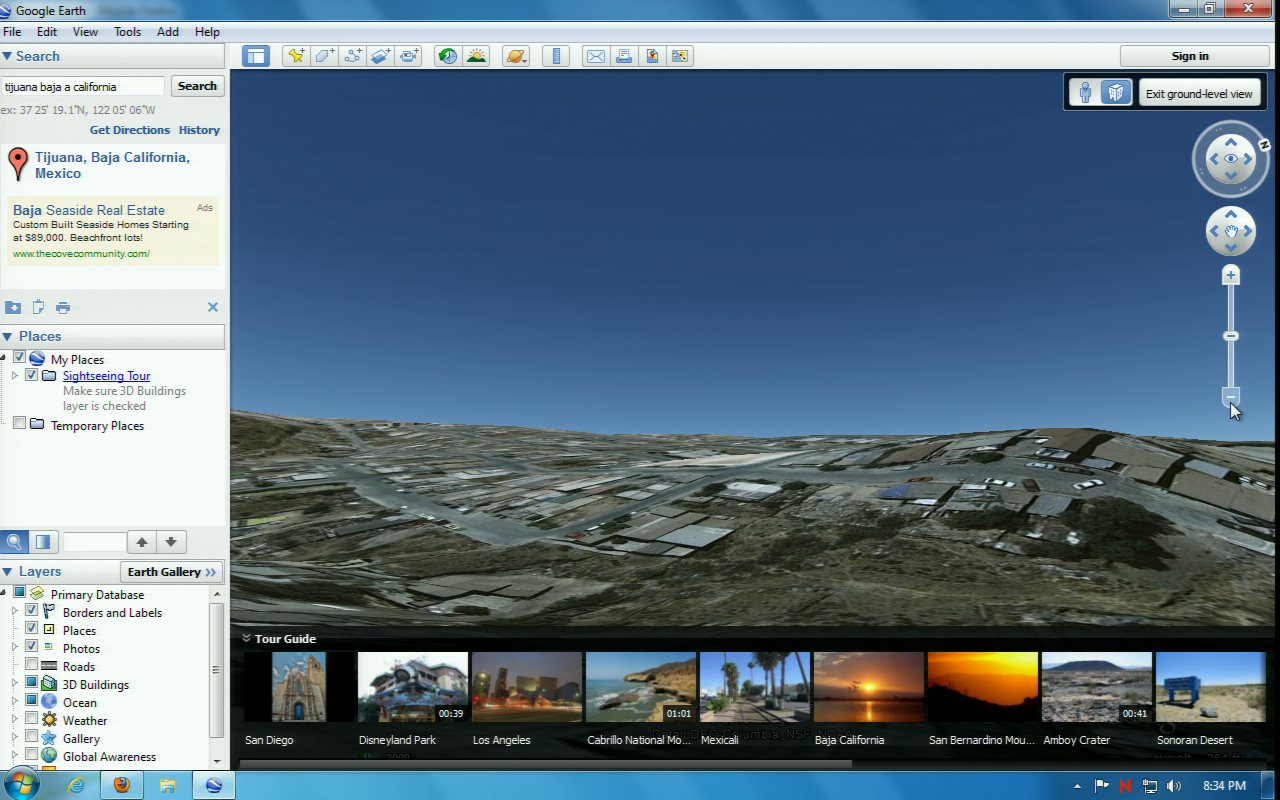This screenshot has height=800, width=1280.
Task: Collapse the Tour Guide strip
Action: coord(246,638)
